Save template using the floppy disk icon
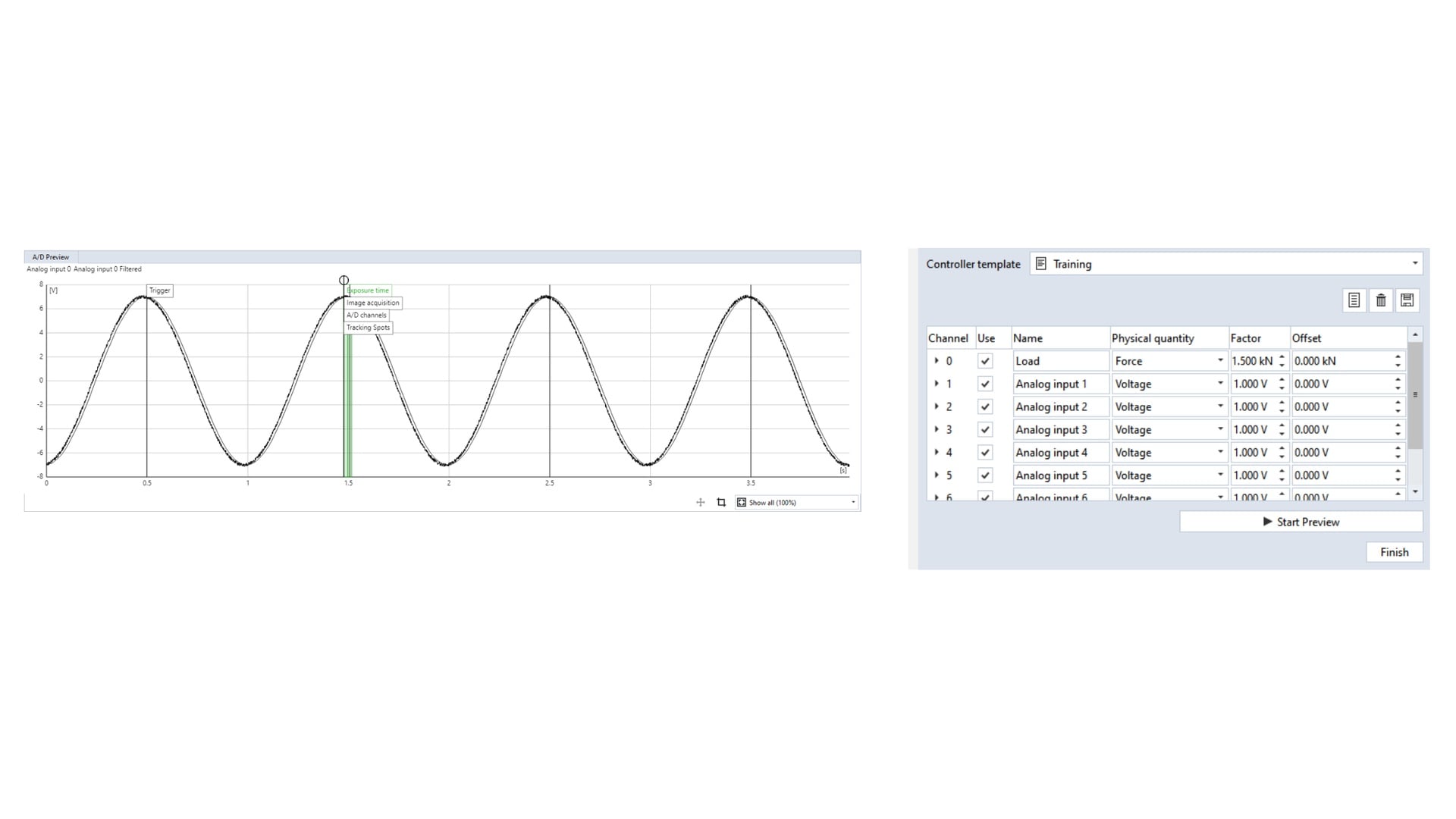 coord(1407,300)
